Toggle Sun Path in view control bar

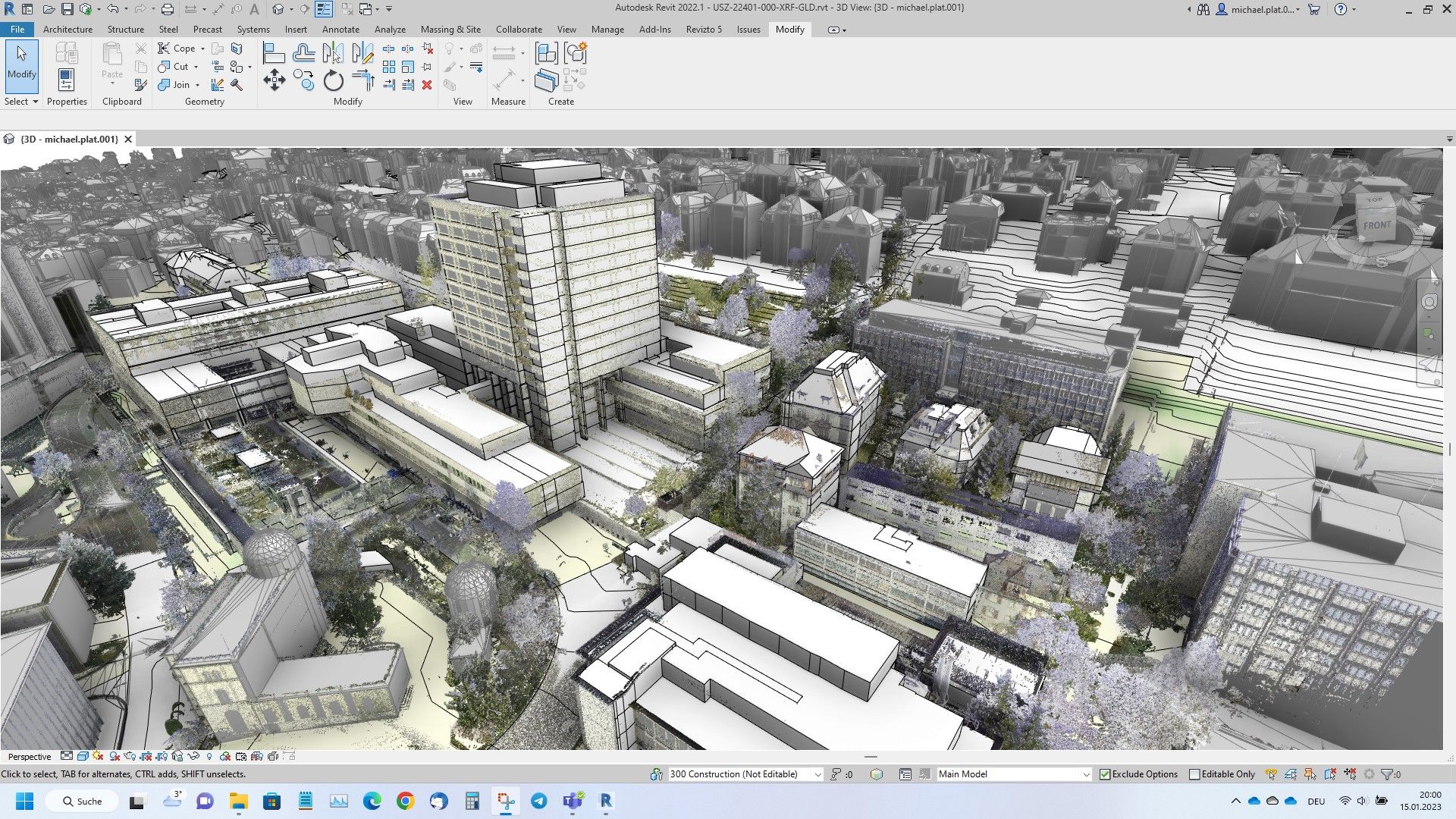(98, 757)
